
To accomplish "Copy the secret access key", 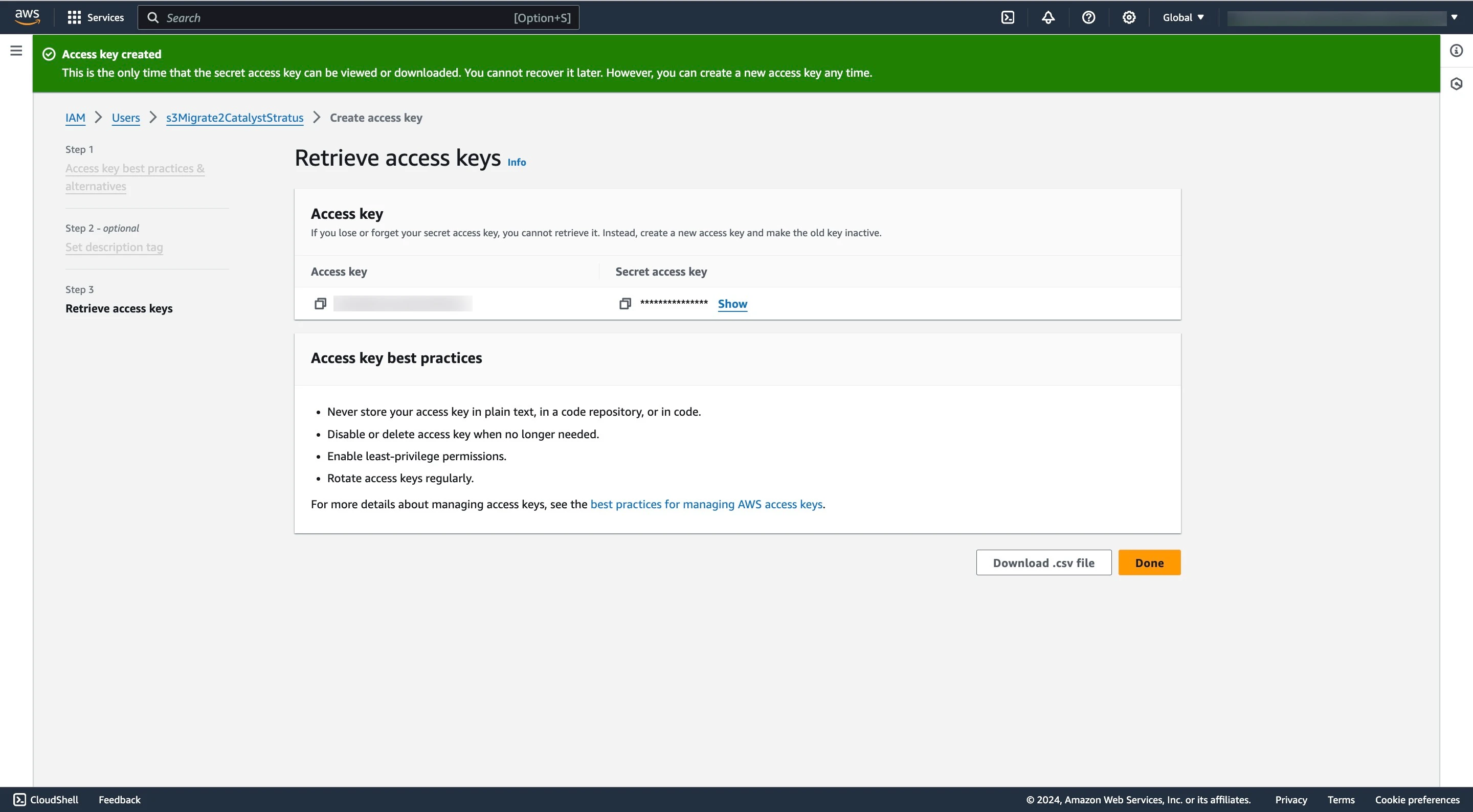I will click(x=625, y=304).
